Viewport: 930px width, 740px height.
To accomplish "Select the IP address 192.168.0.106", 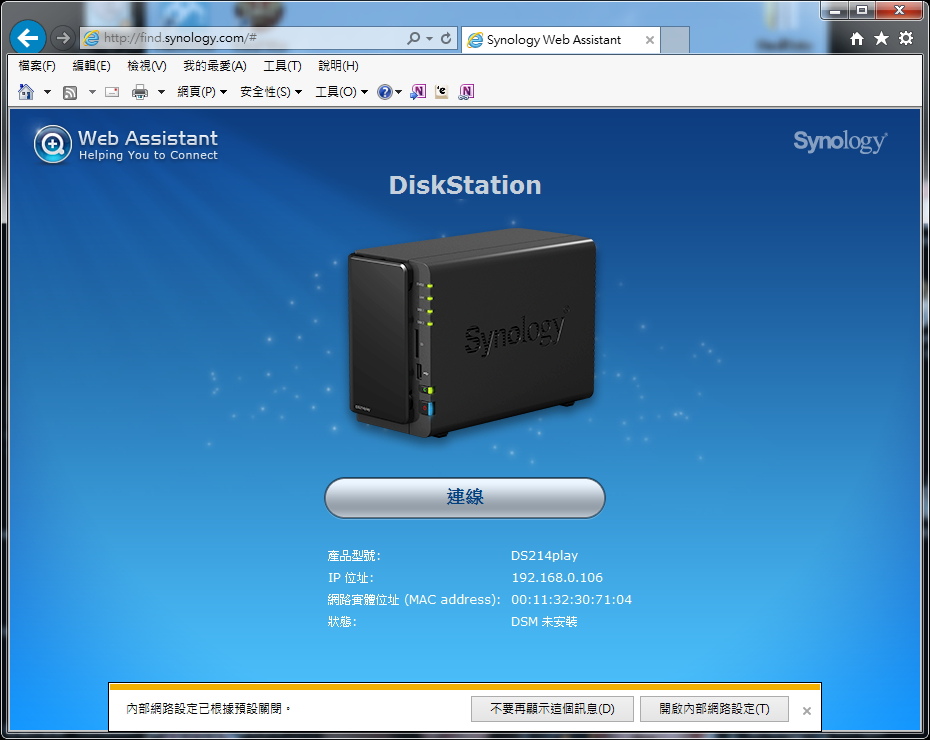I will (x=557, y=578).
